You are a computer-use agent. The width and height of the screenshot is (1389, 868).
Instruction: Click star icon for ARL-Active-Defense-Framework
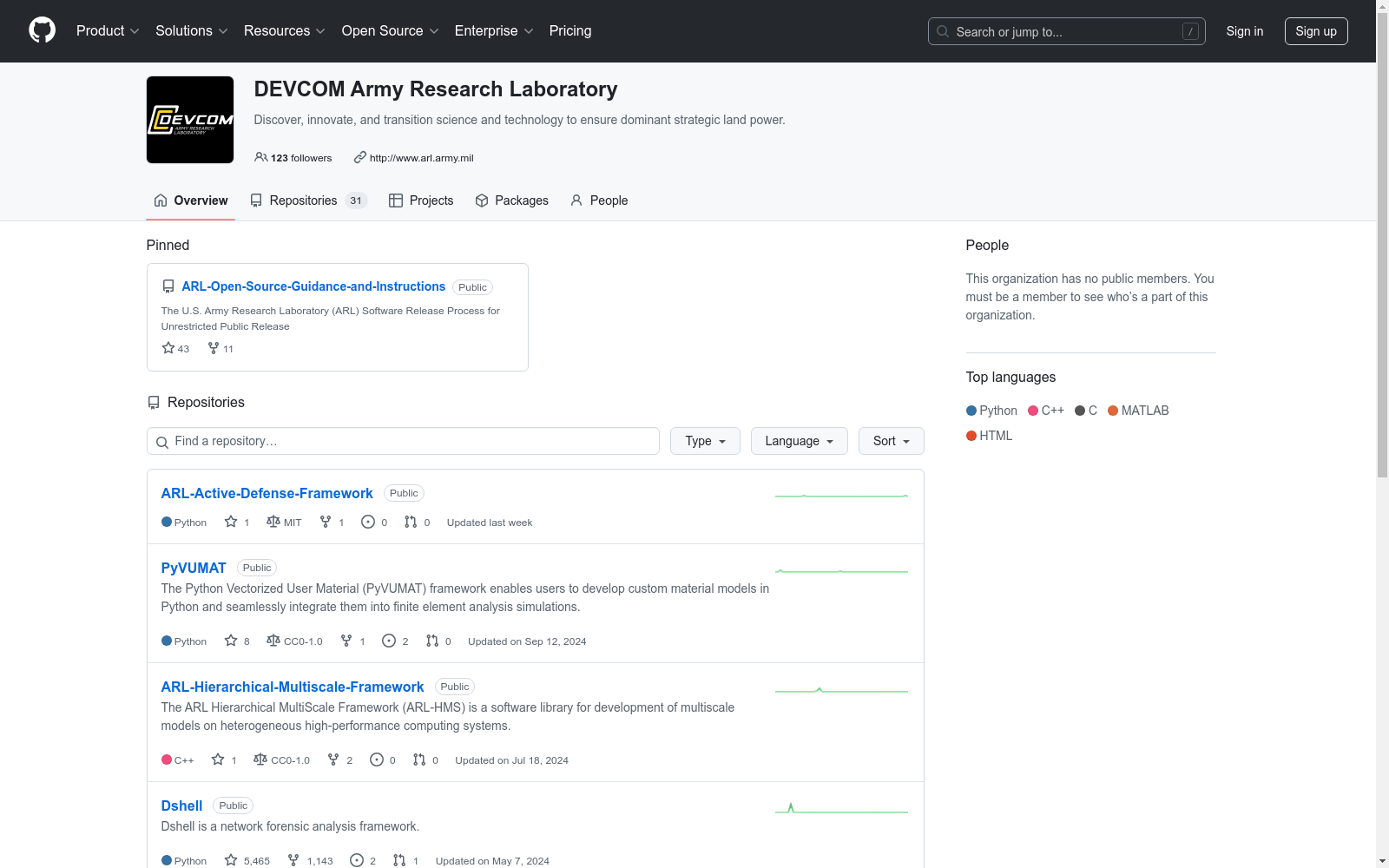click(231, 522)
